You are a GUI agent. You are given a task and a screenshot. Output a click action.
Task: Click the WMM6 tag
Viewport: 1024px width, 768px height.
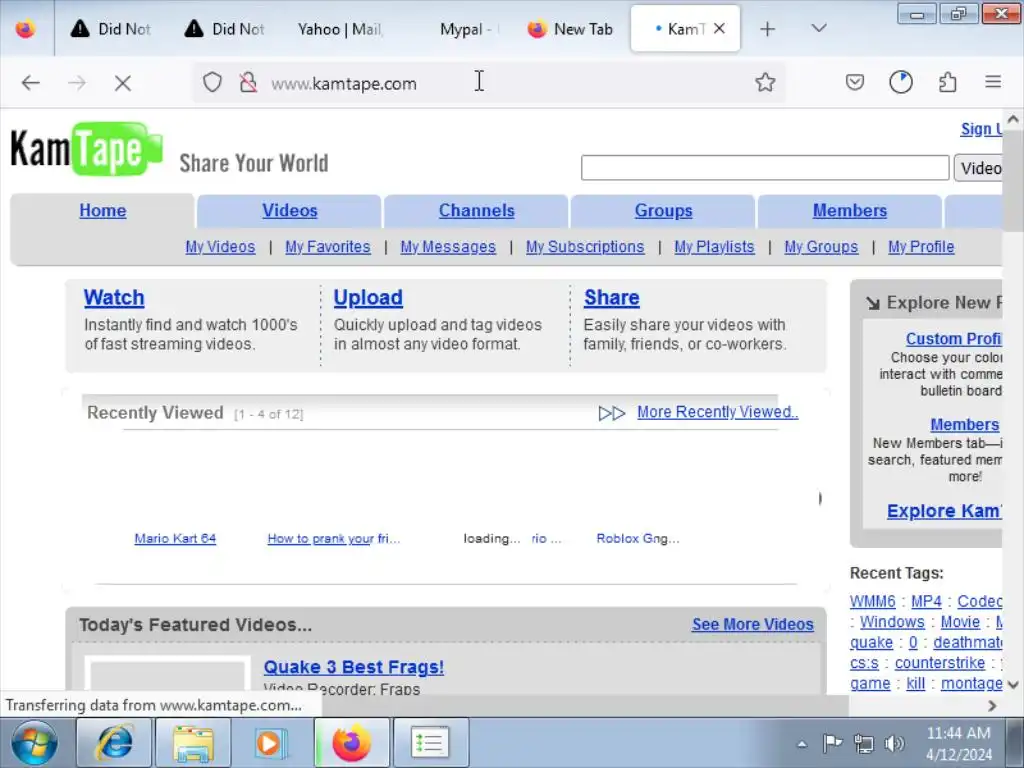(872, 601)
